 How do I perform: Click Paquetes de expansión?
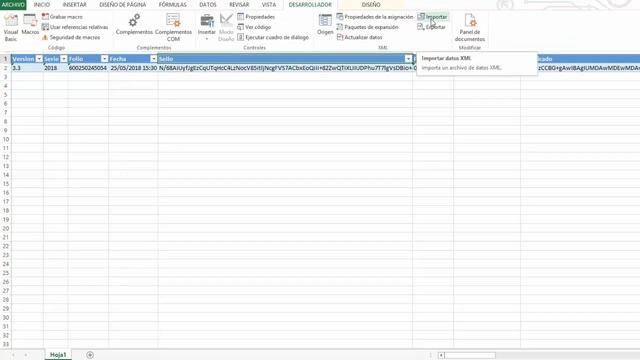coord(367,27)
